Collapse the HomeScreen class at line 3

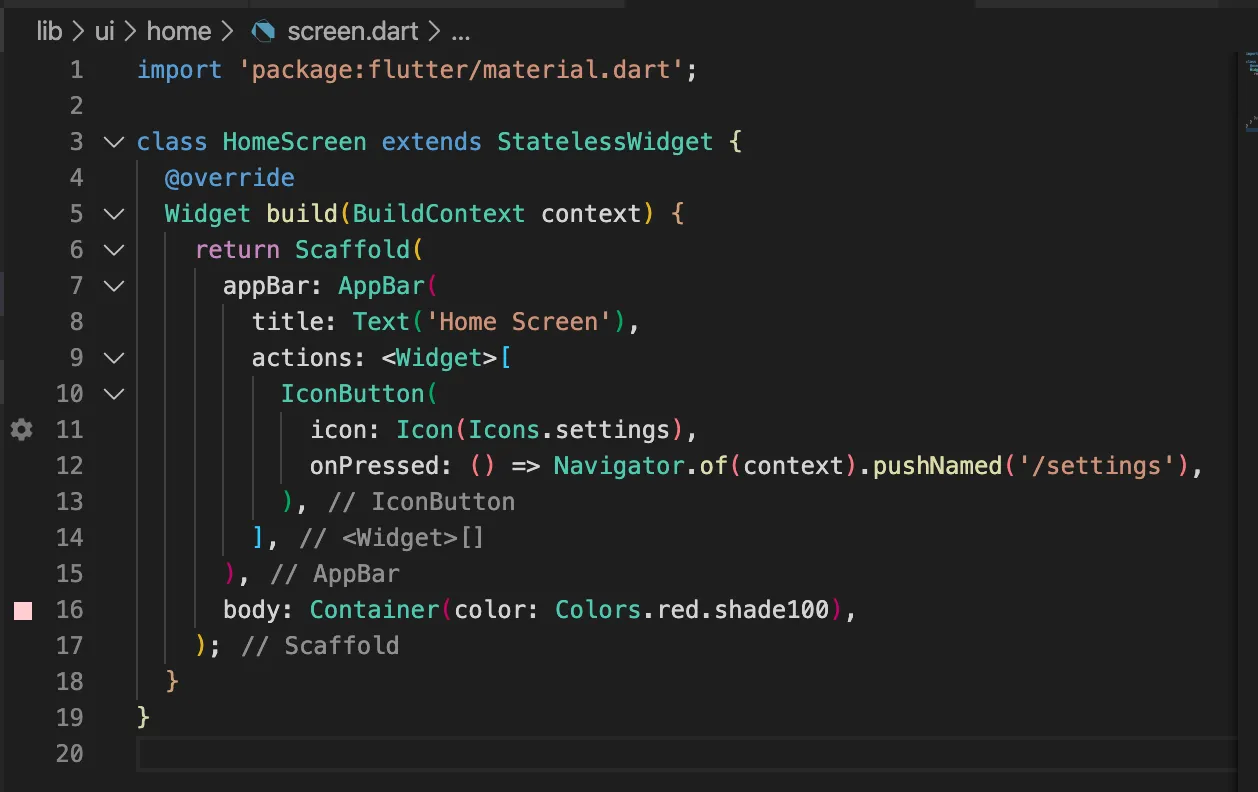(x=114, y=142)
